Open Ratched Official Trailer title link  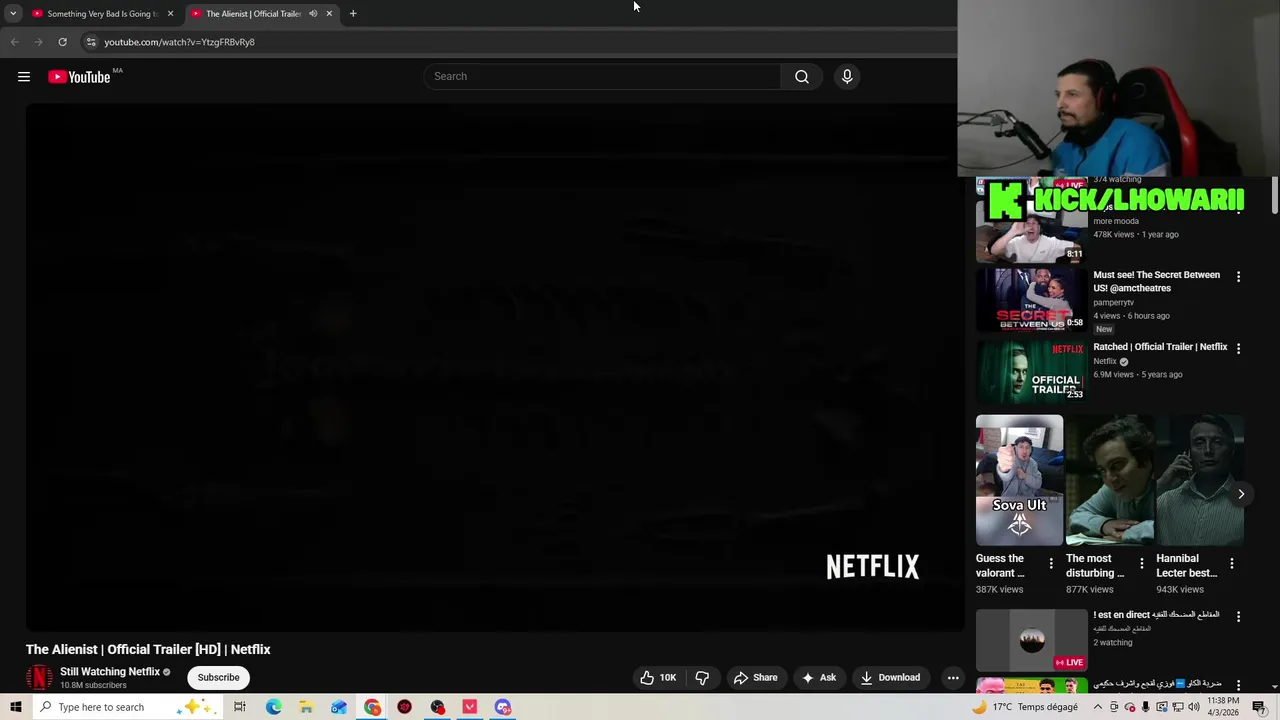1160,347
